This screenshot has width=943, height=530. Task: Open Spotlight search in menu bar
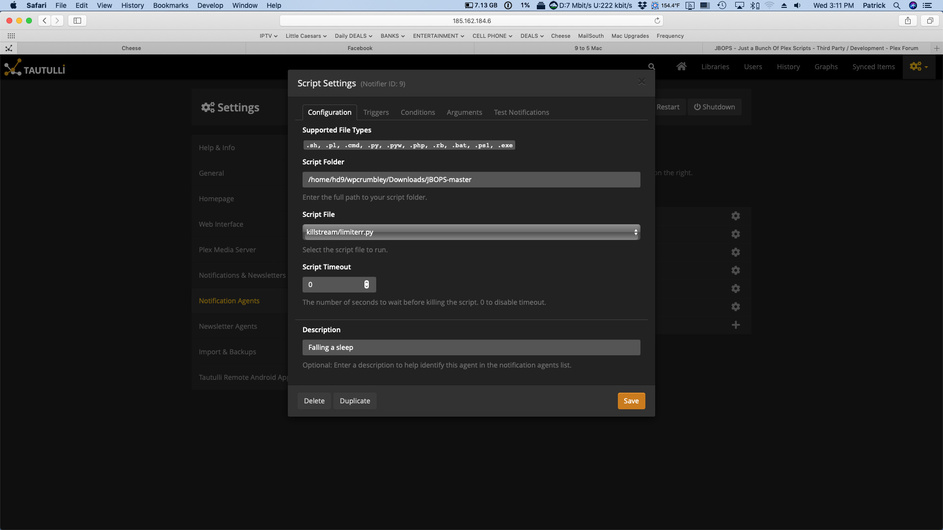coord(897,5)
